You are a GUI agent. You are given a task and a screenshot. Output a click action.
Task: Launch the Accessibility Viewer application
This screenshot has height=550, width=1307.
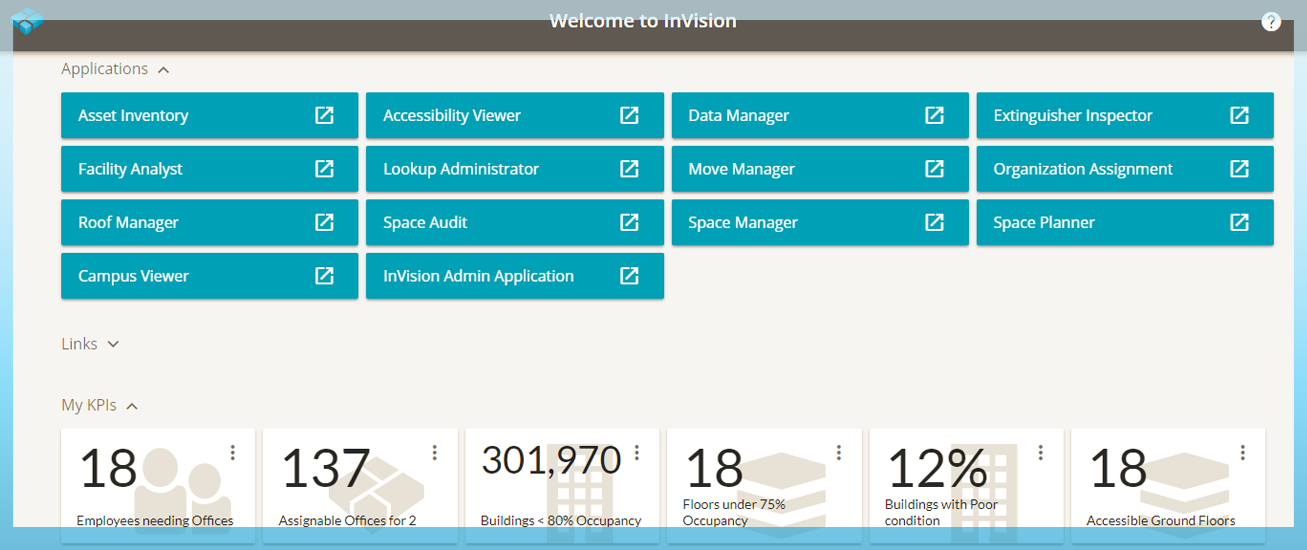(x=514, y=116)
